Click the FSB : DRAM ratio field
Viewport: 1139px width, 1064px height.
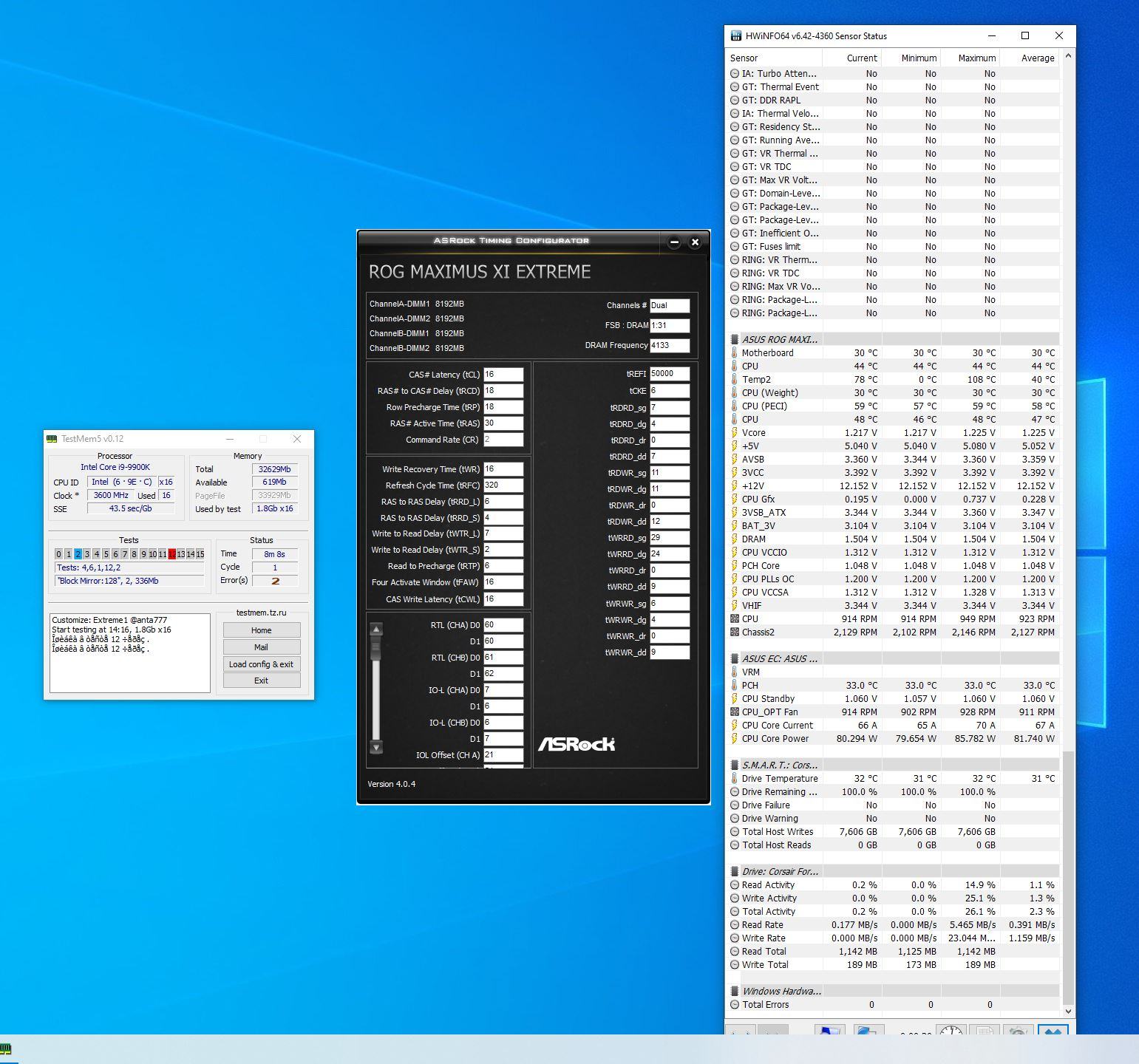670,325
